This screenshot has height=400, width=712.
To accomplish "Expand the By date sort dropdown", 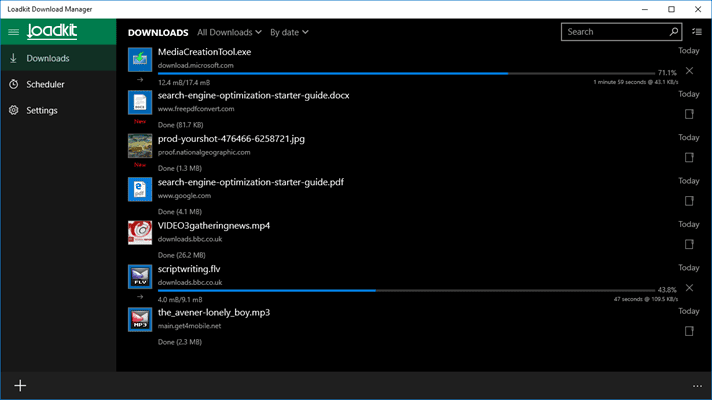I will tap(289, 32).
